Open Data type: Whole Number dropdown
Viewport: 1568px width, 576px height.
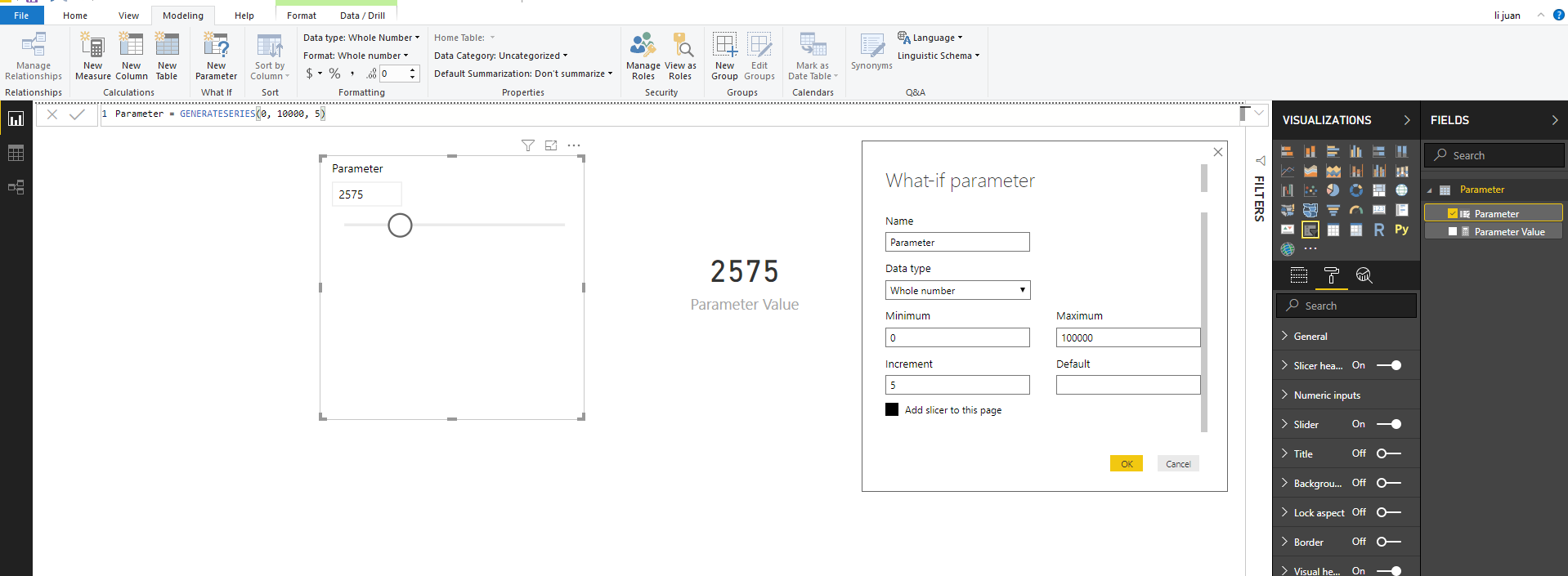361,38
